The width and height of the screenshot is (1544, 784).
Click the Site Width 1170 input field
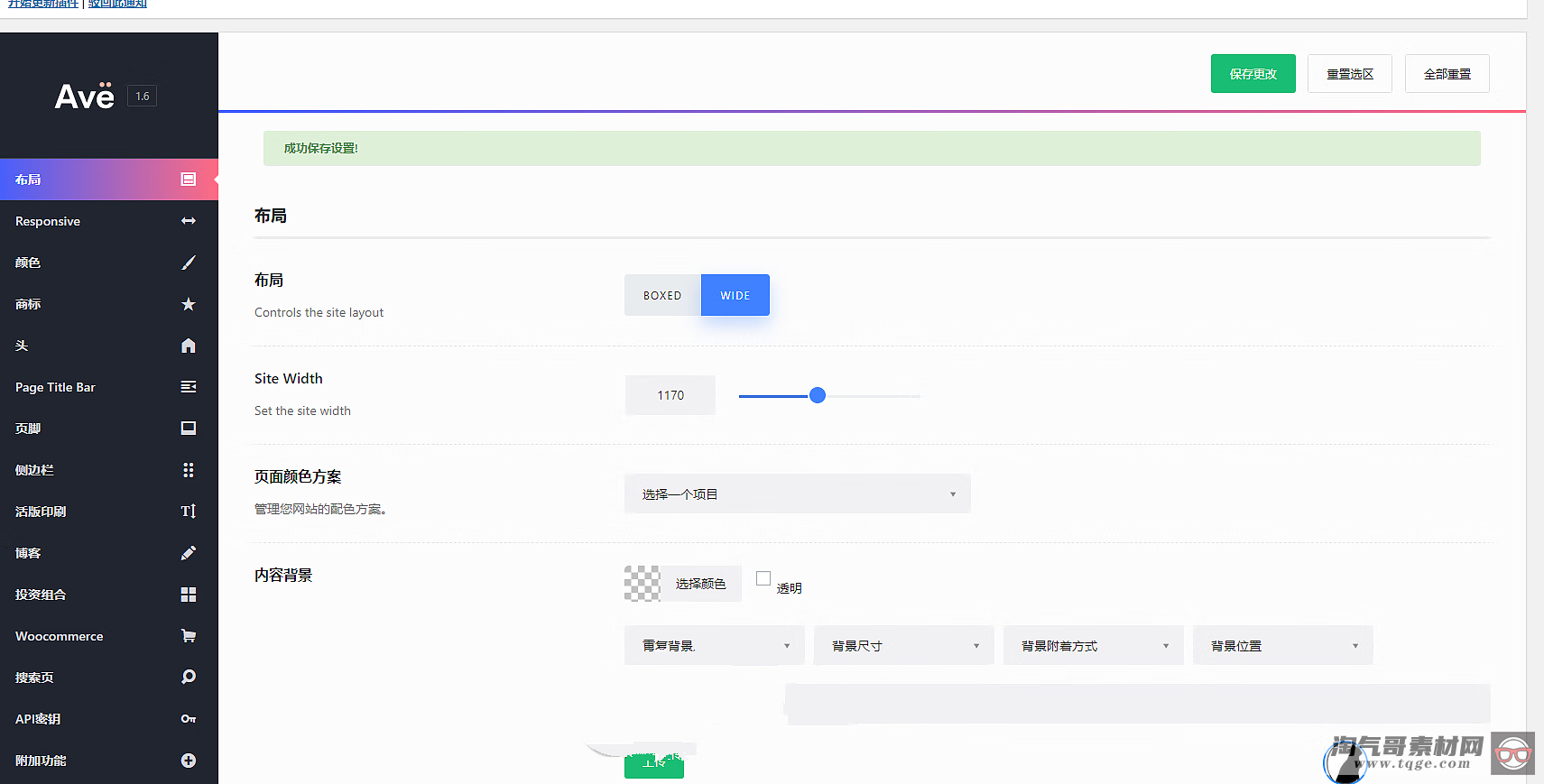point(670,395)
